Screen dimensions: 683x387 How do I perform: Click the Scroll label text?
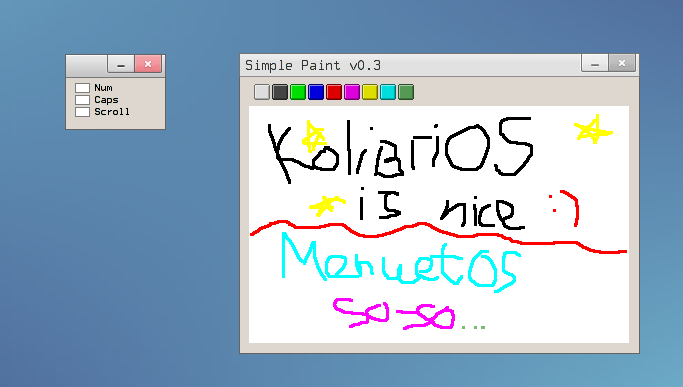(112, 112)
